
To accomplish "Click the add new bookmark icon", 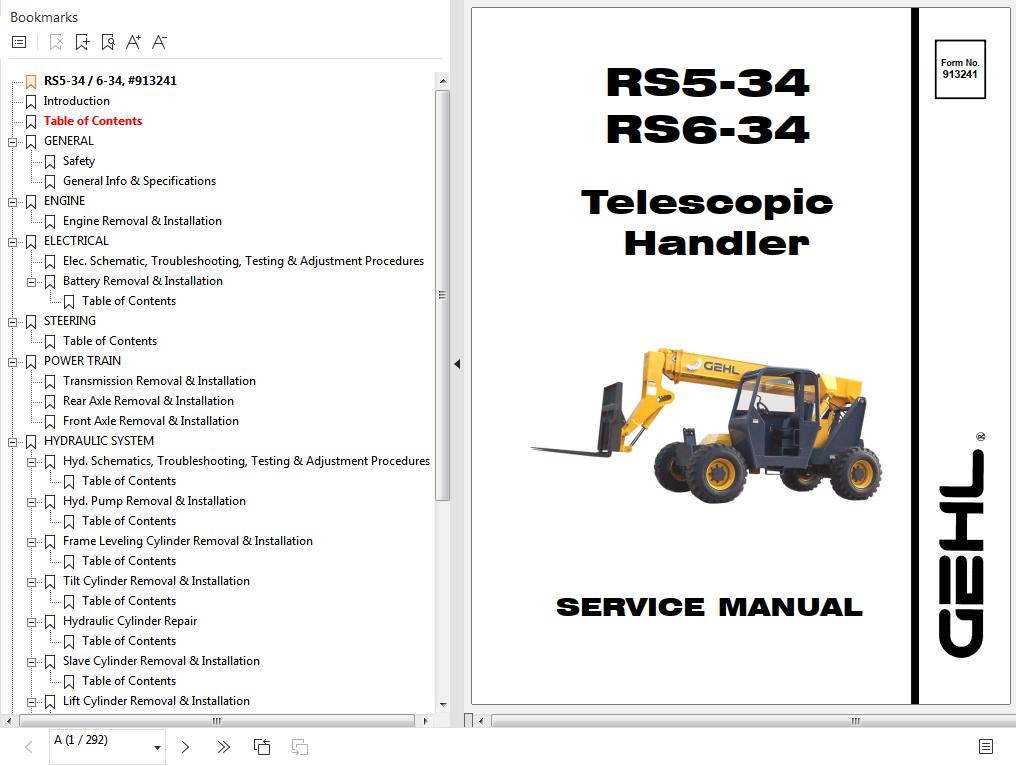I will coord(82,42).
